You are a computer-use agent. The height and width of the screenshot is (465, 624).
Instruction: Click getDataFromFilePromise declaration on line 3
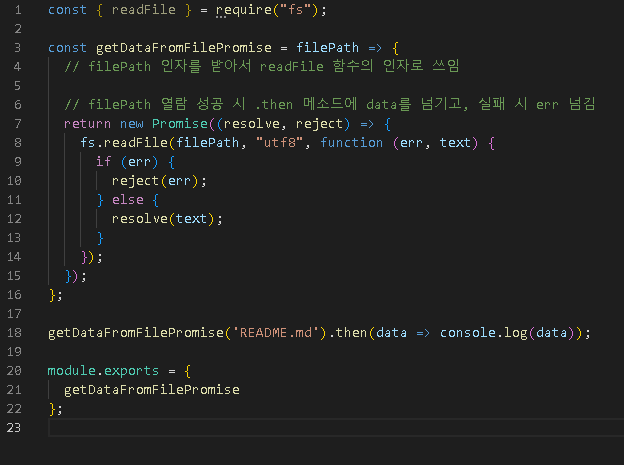point(184,48)
